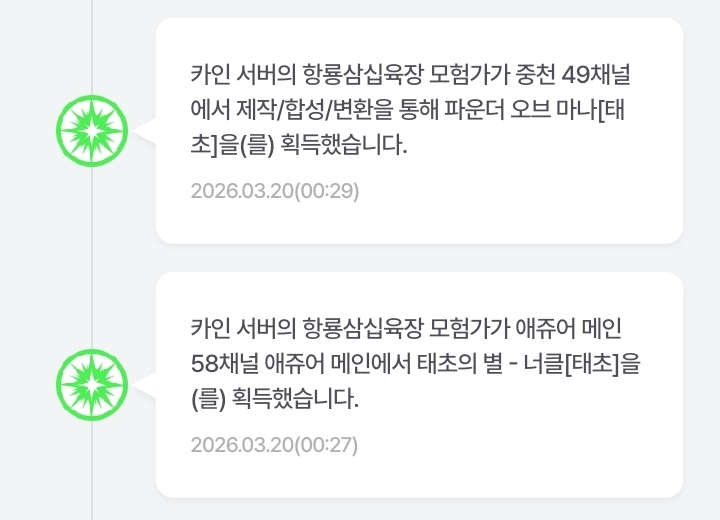The image size is (720, 520).
Task: Click the 2026.03.20(00:29) timestamp
Action: pos(274,191)
